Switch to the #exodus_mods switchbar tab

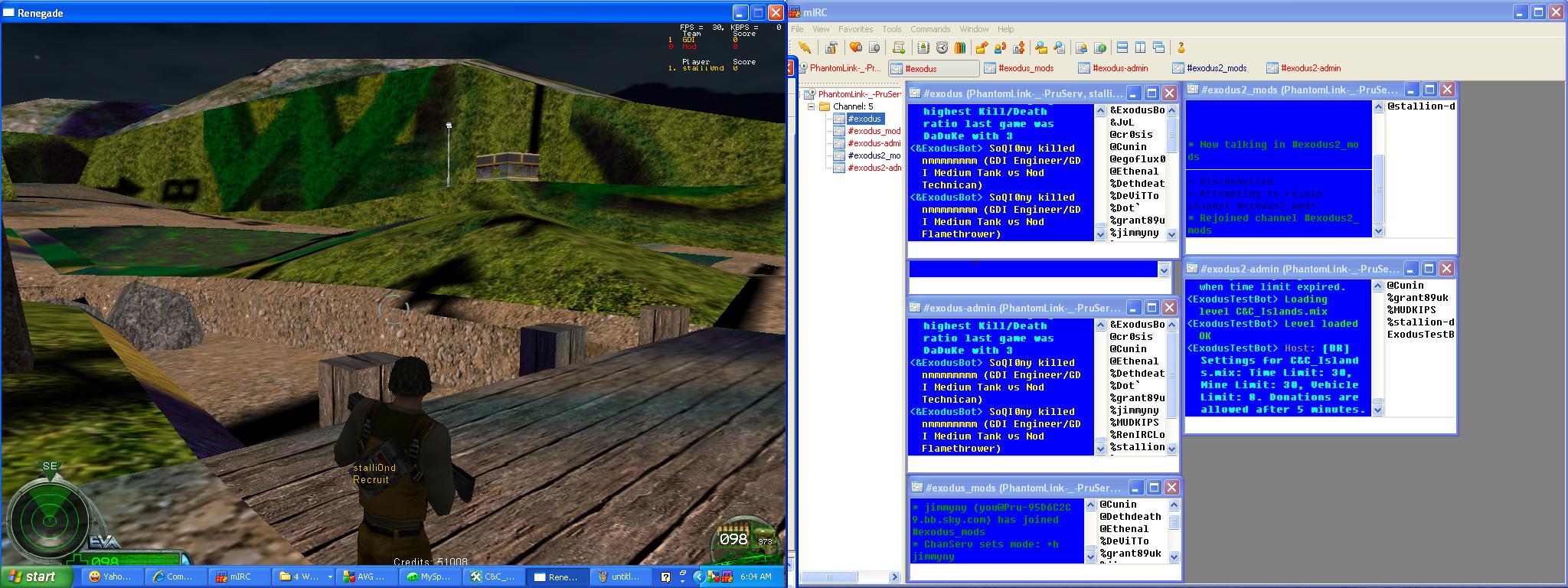coord(1020,68)
